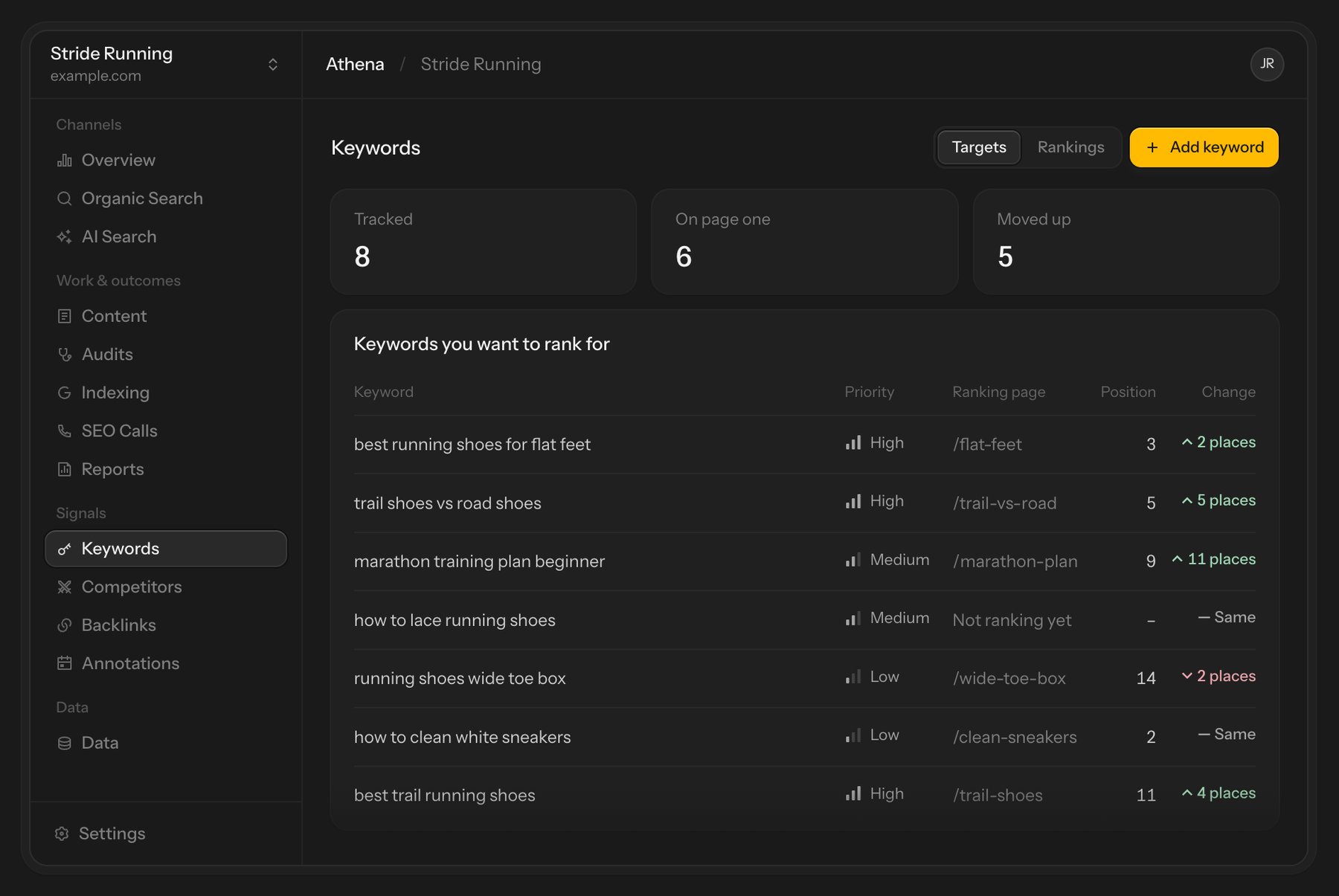The width and height of the screenshot is (1339, 896).
Task: Click the Add keyword button
Action: coord(1204,147)
